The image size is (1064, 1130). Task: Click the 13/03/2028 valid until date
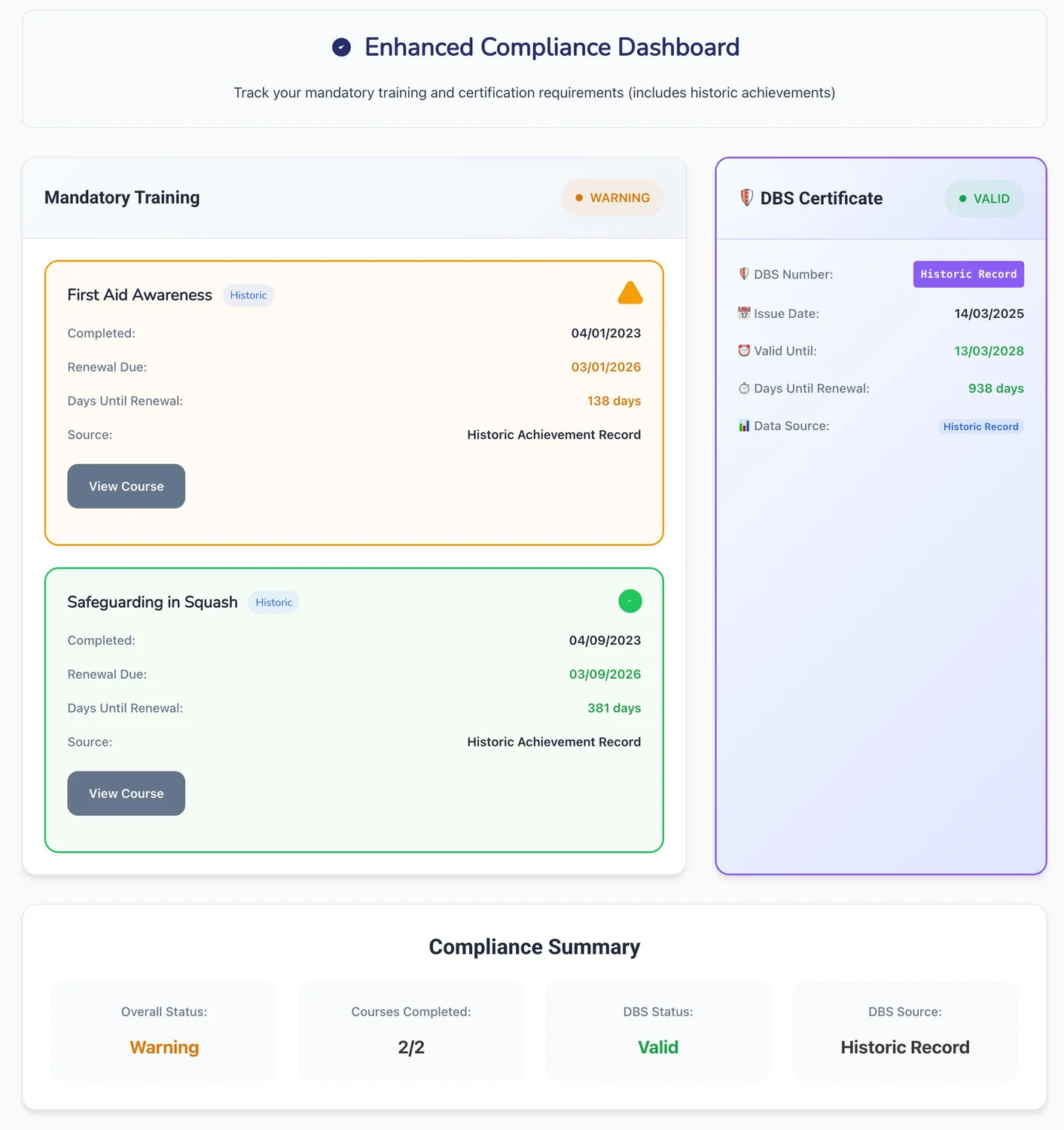[989, 351]
